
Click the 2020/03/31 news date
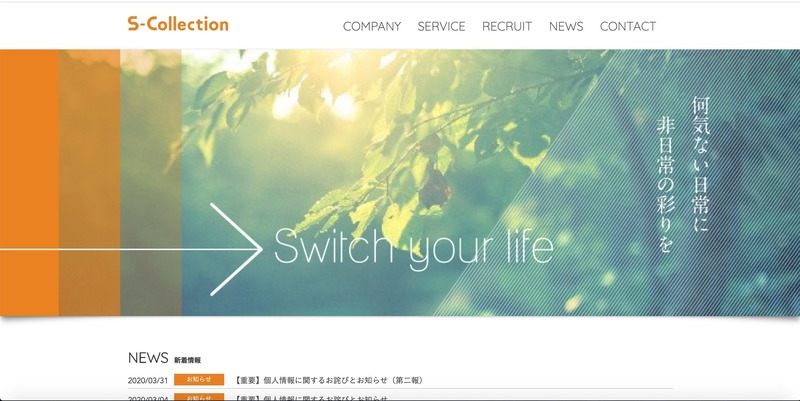point(147,381)
